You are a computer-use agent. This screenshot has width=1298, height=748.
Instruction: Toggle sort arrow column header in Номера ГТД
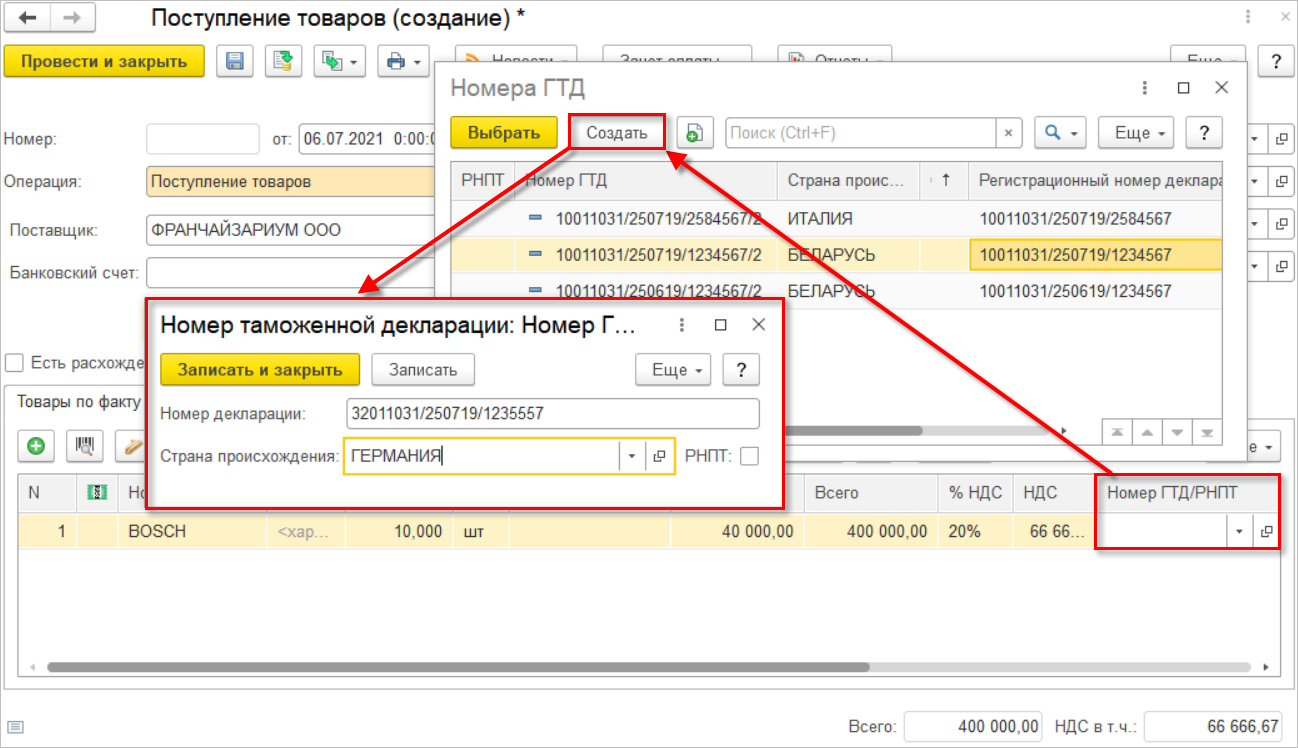tap(945, 181)
